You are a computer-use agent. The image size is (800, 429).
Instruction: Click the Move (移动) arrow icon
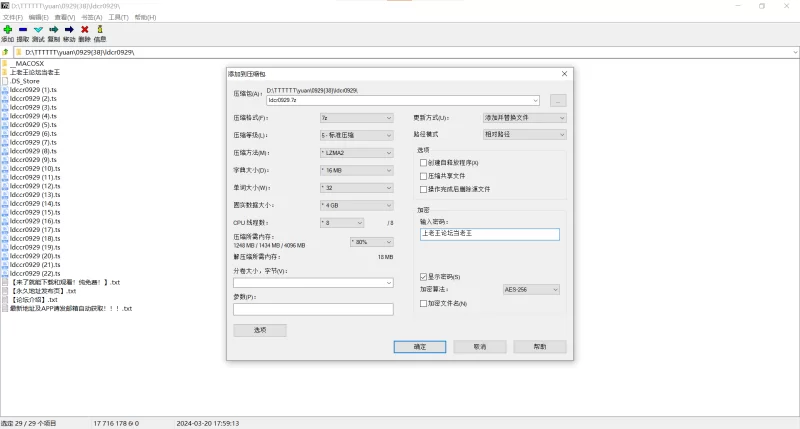tap(68, 30)
